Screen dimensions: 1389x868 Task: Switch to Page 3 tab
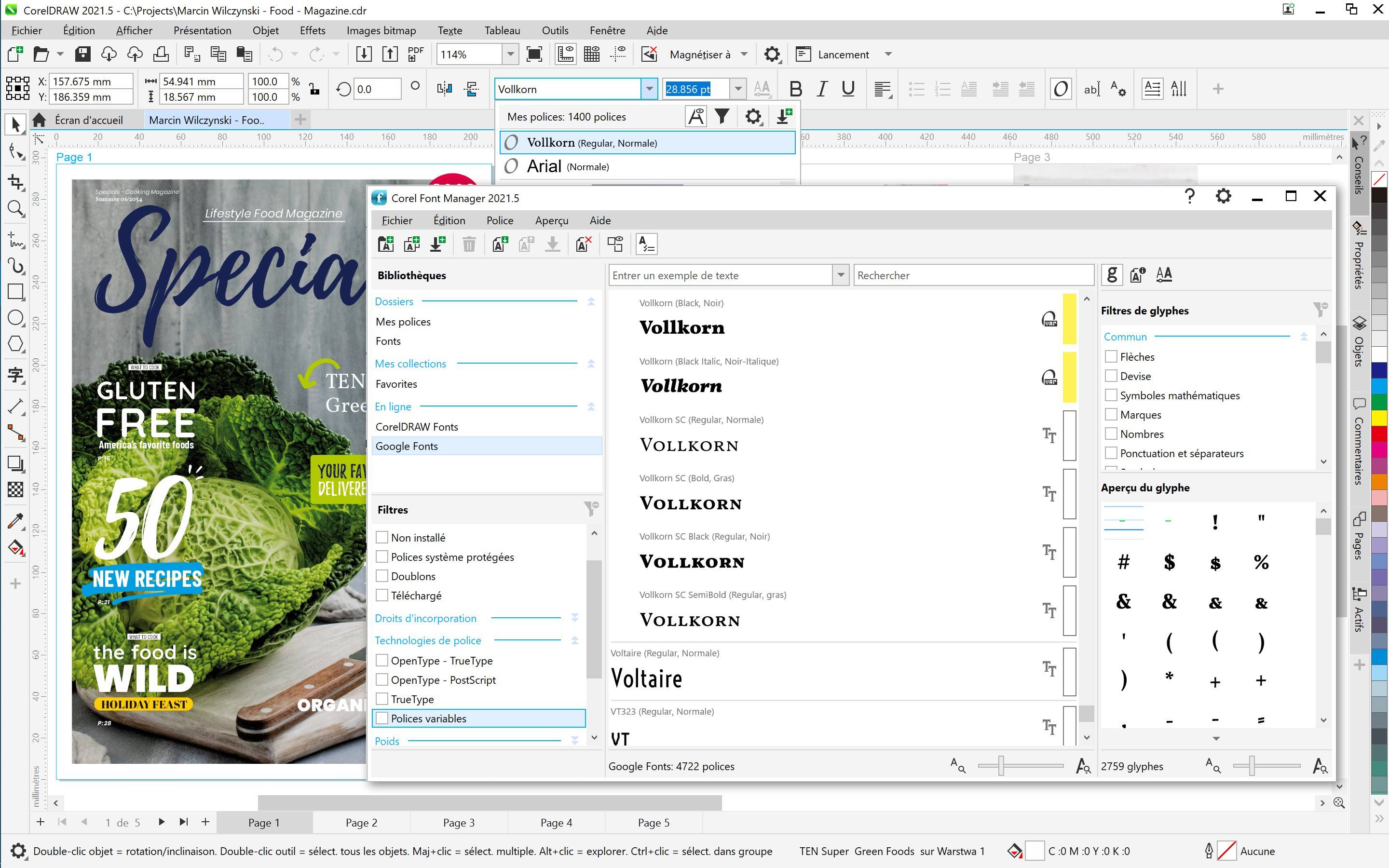[459, 823]
